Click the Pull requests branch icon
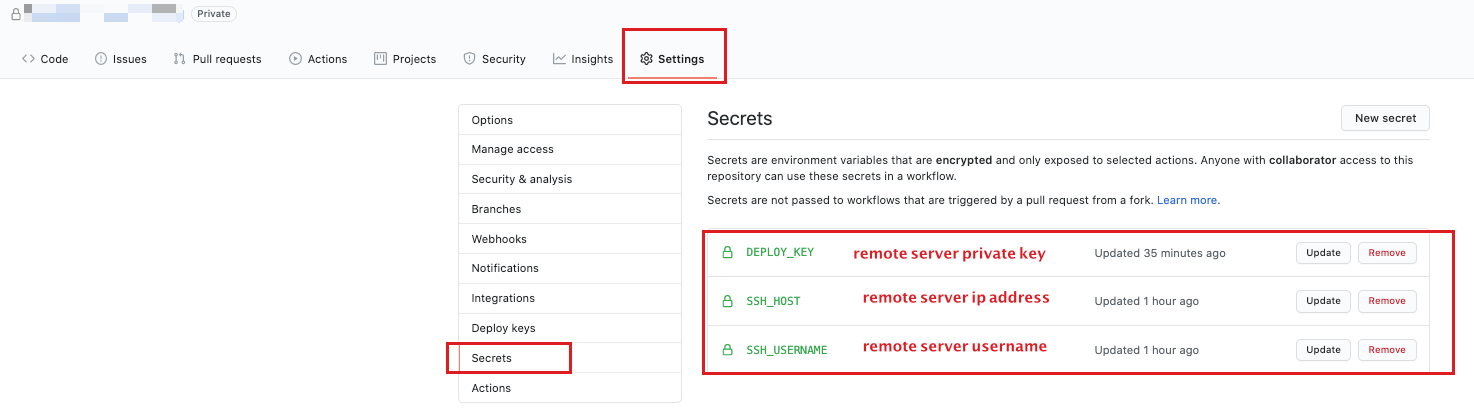Image resolution: width=1474 pixels, height=412 pixels. click(x=179, y=59)
